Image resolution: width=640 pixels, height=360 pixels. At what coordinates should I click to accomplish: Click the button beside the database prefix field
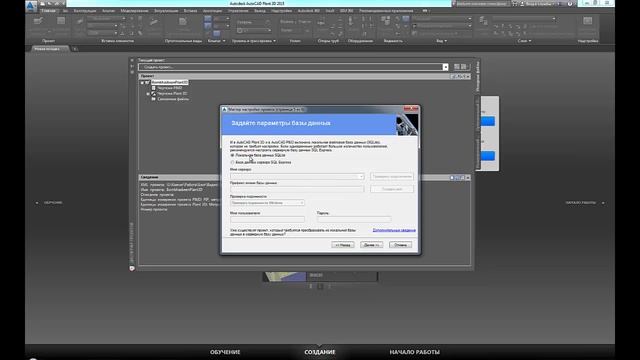pyautogui.click(x=392, y=189)
